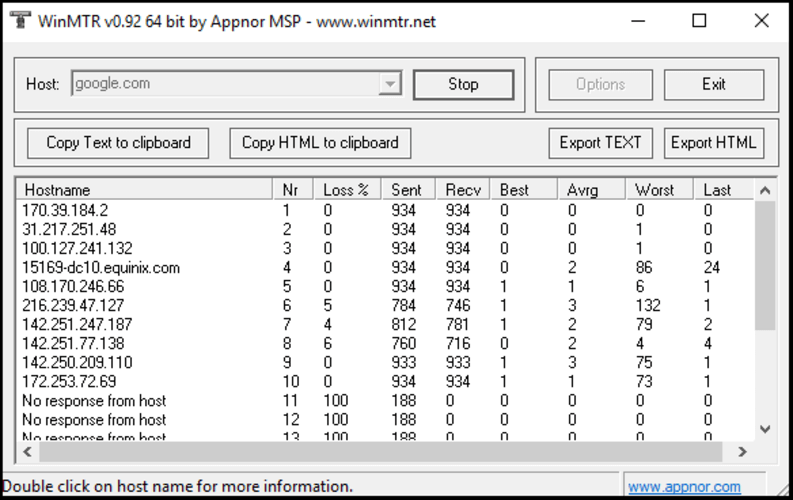Click the Exit button
This screenshot has height=500, width=793.
pyautogui.click(x=713, y=85)
